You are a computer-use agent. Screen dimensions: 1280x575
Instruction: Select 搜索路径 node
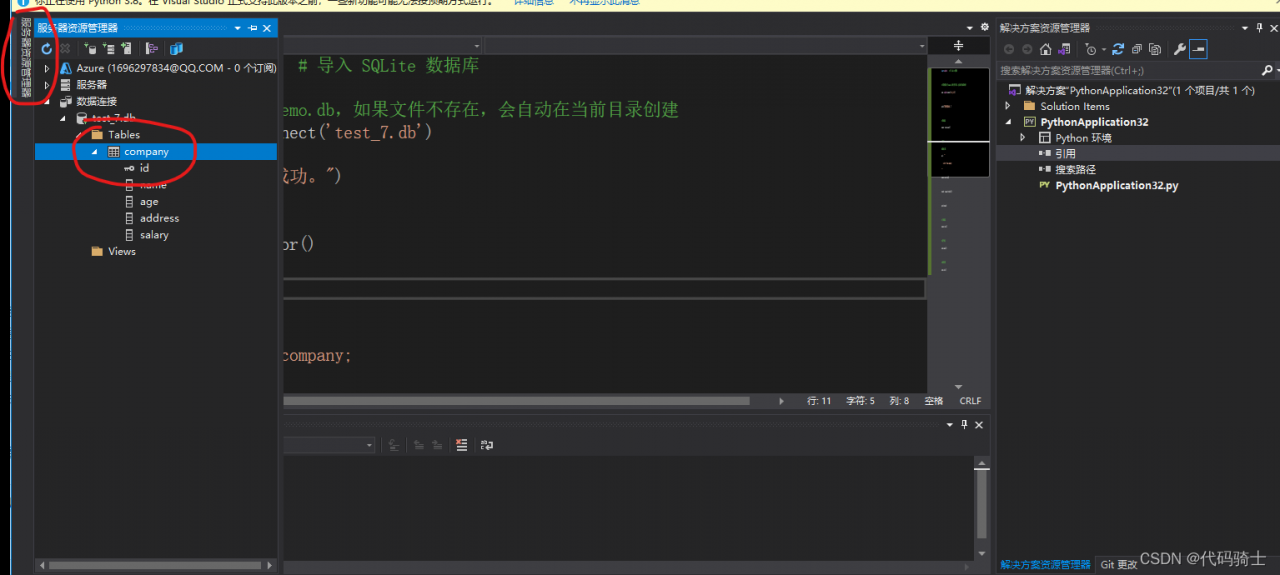[x=1075, y=170]
